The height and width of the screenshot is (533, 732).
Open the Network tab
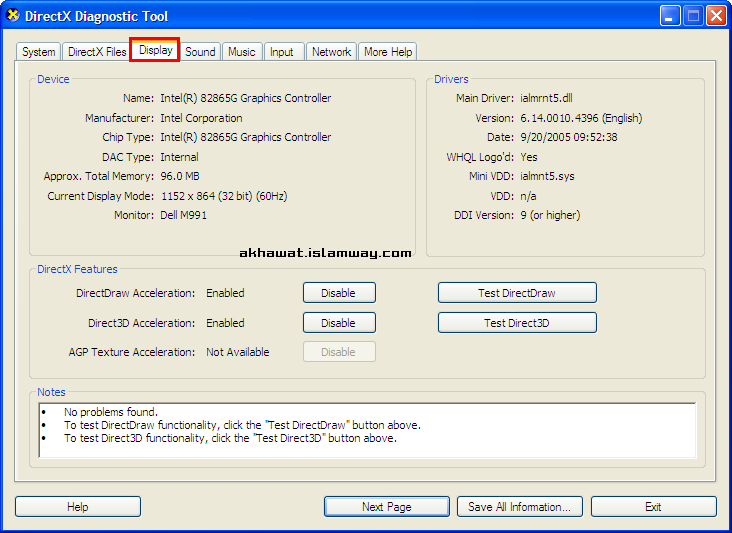click(331, 52)
